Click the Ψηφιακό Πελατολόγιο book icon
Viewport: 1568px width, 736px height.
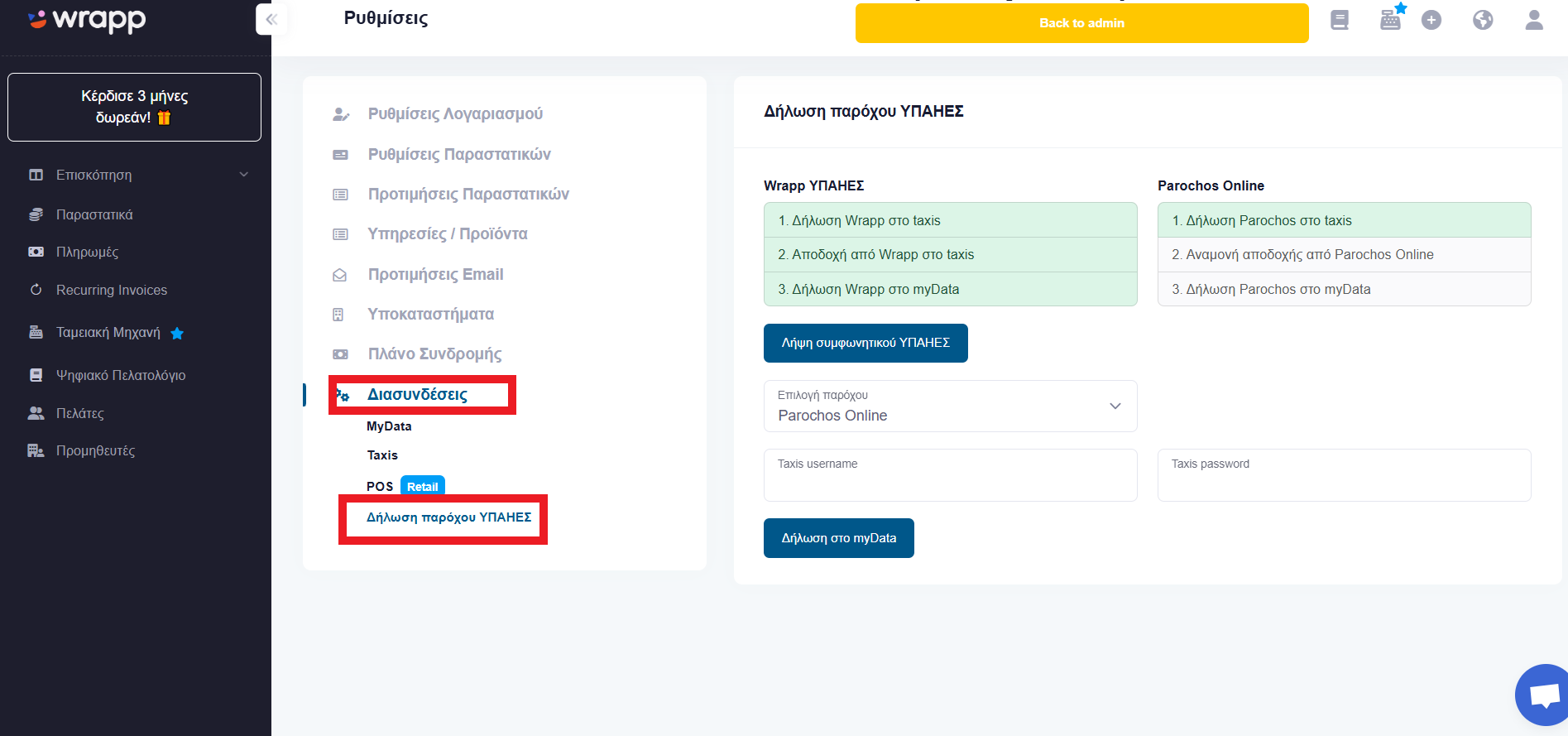[36, 375]
